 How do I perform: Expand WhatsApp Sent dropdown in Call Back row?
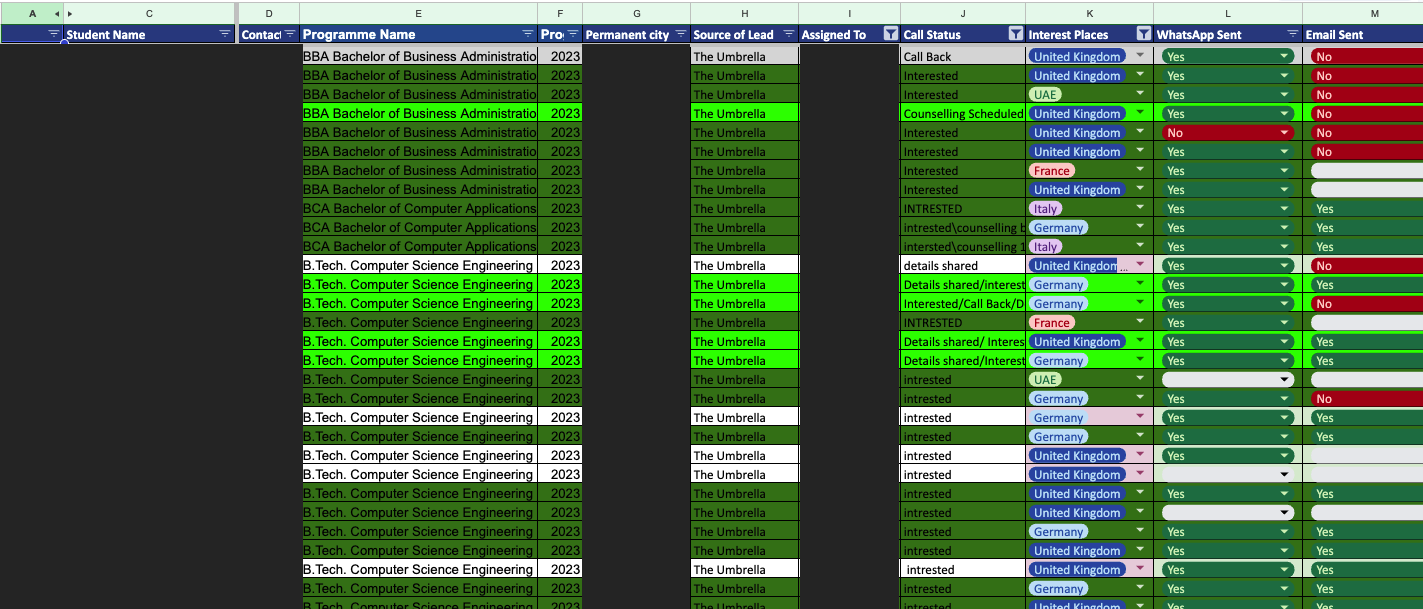[1285, 56]
